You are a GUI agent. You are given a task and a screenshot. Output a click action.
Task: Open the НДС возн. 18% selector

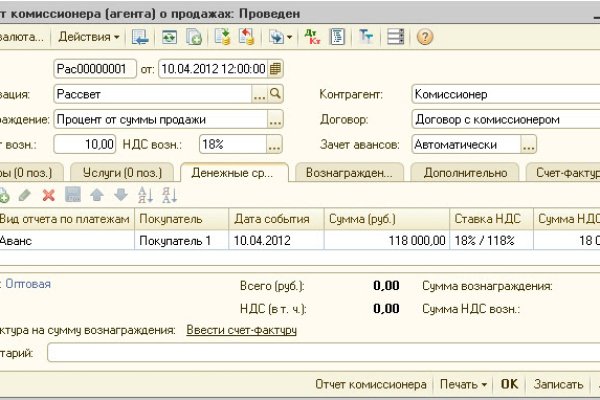click(276, 144)
